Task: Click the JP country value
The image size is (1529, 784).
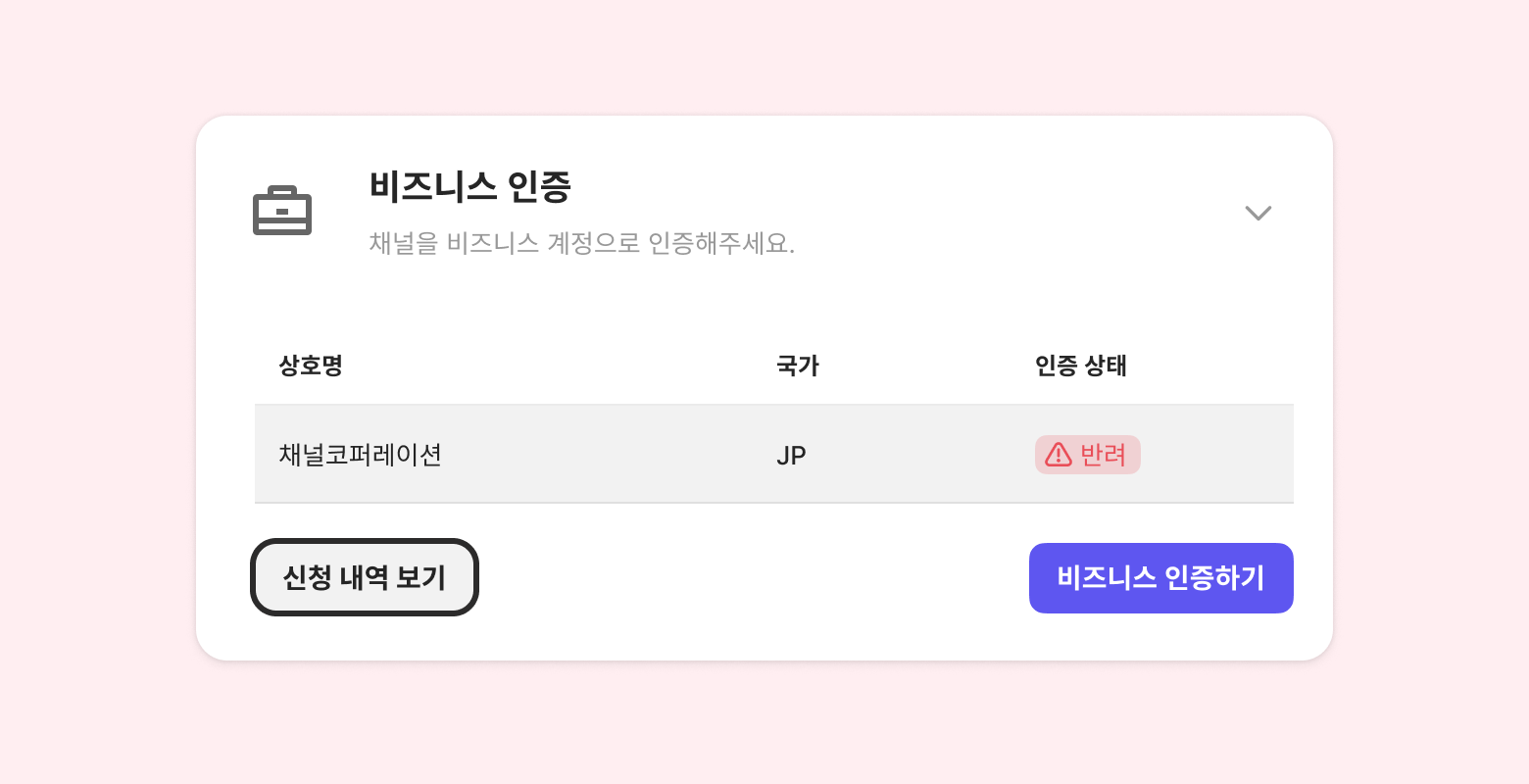Action: click(x=791, y=456)
